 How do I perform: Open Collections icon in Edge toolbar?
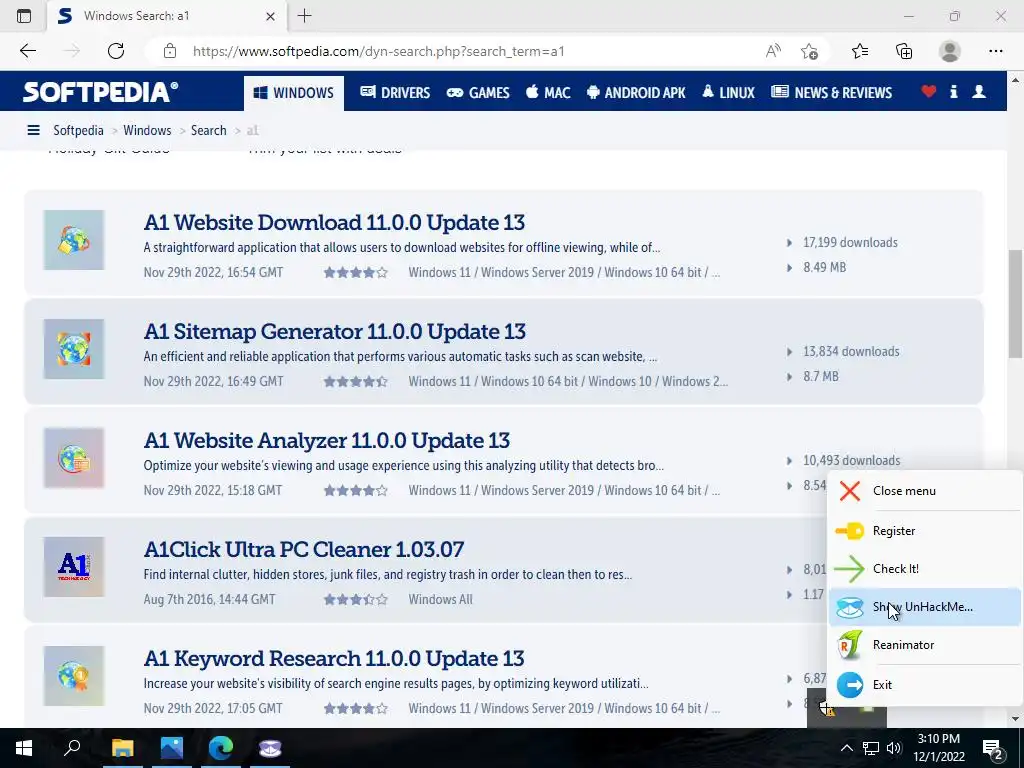[x=904, y=51]
